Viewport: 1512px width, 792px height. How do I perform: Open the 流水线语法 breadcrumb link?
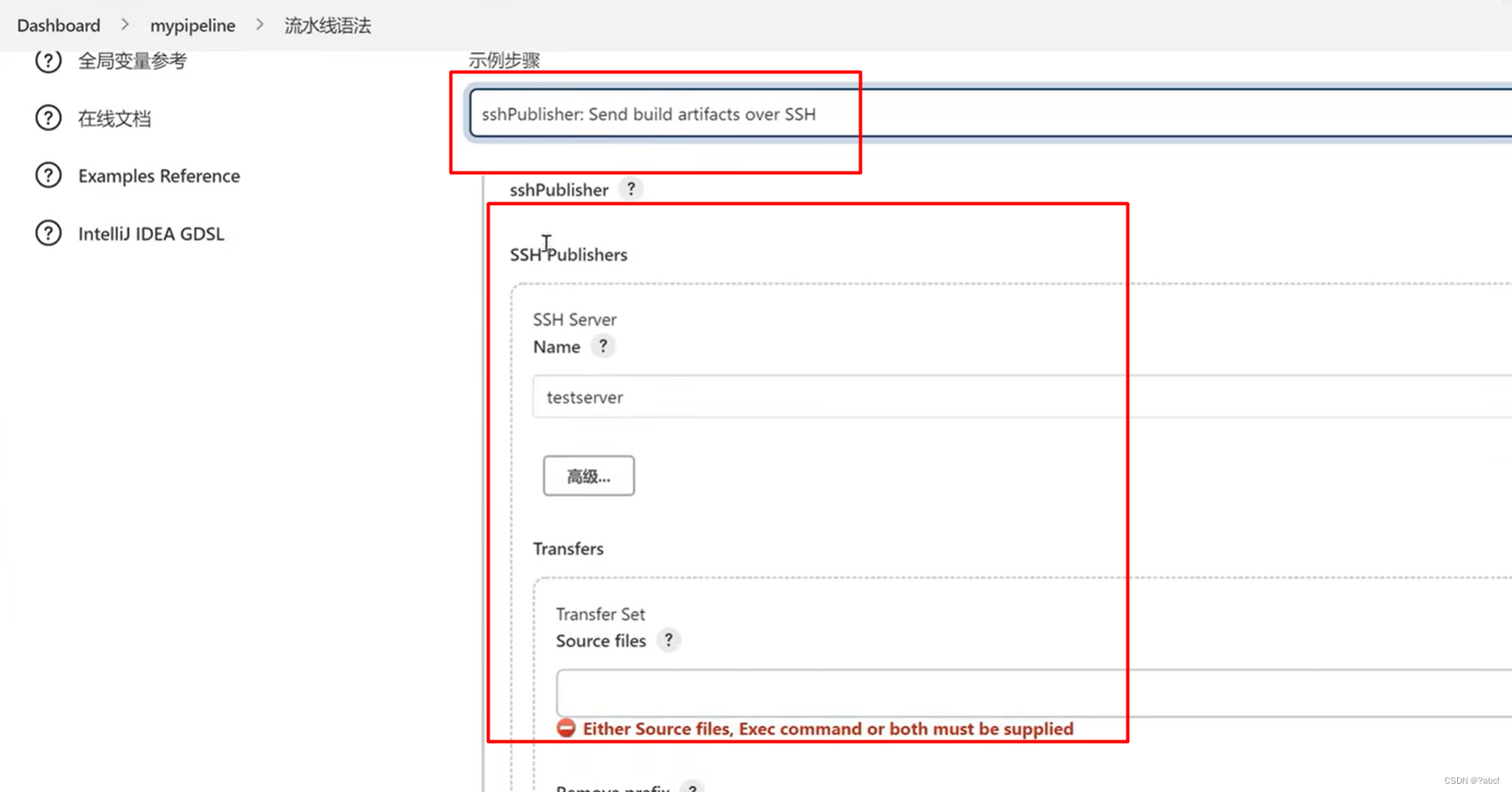coord(328,25)
